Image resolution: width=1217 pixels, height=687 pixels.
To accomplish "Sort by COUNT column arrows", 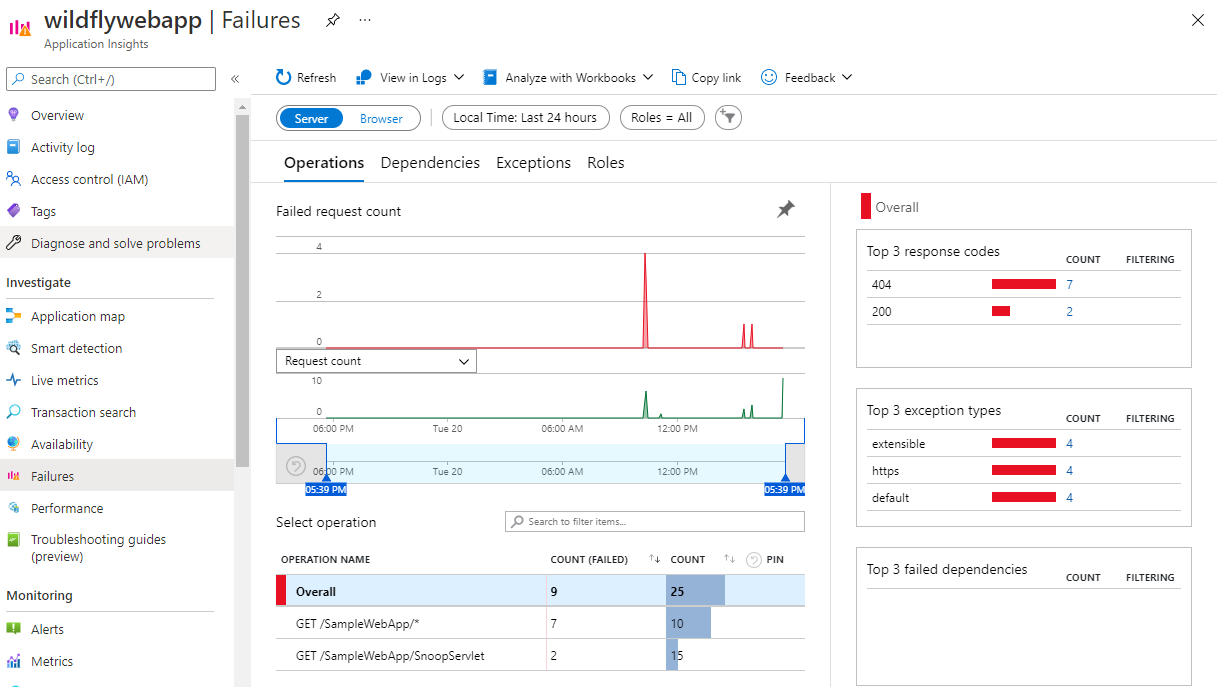I will pyautogui.click(x=730, y=559).
